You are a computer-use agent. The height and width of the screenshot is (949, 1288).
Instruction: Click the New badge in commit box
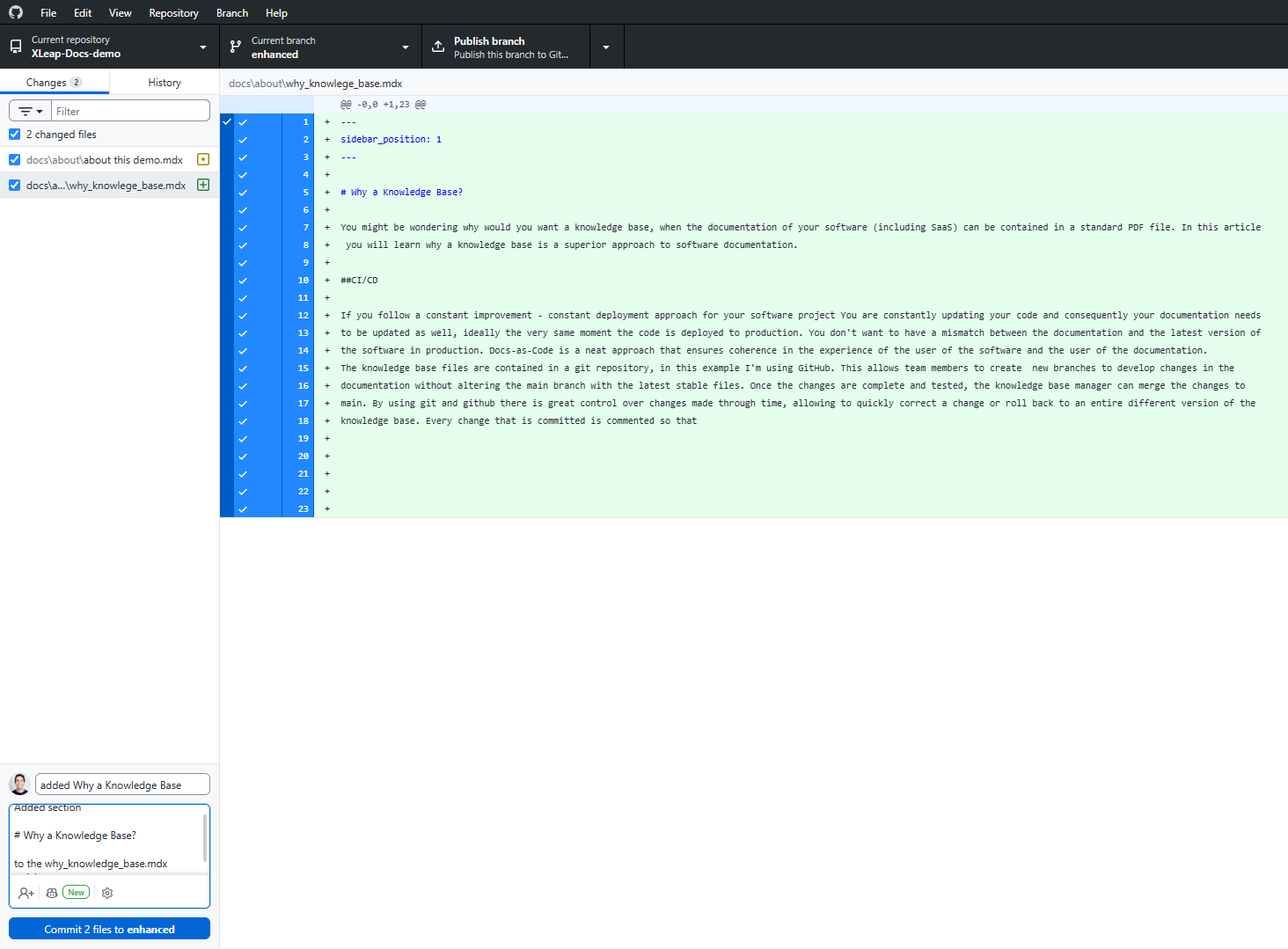(x=77, y=893)
